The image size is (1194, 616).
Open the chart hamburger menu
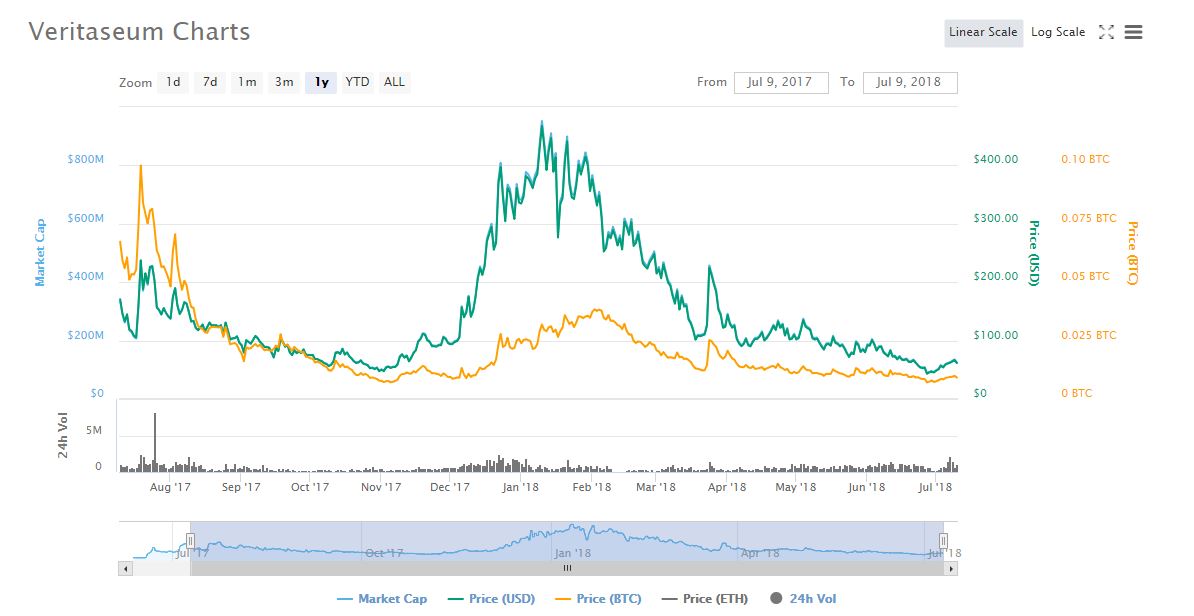[x=1133, y=32]
